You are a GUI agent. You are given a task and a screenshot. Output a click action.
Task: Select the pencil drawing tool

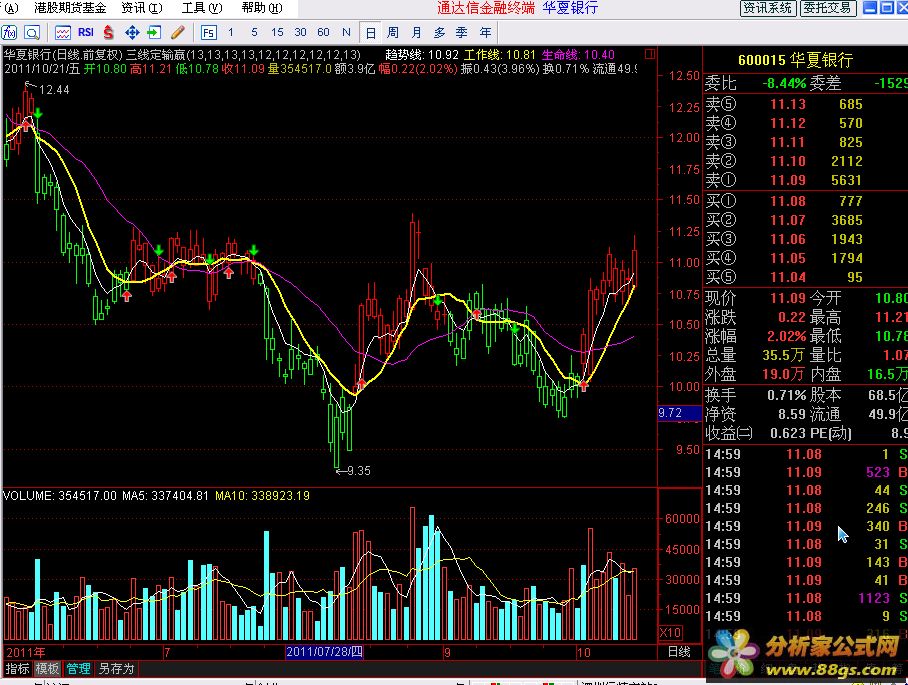coord(178,32)
